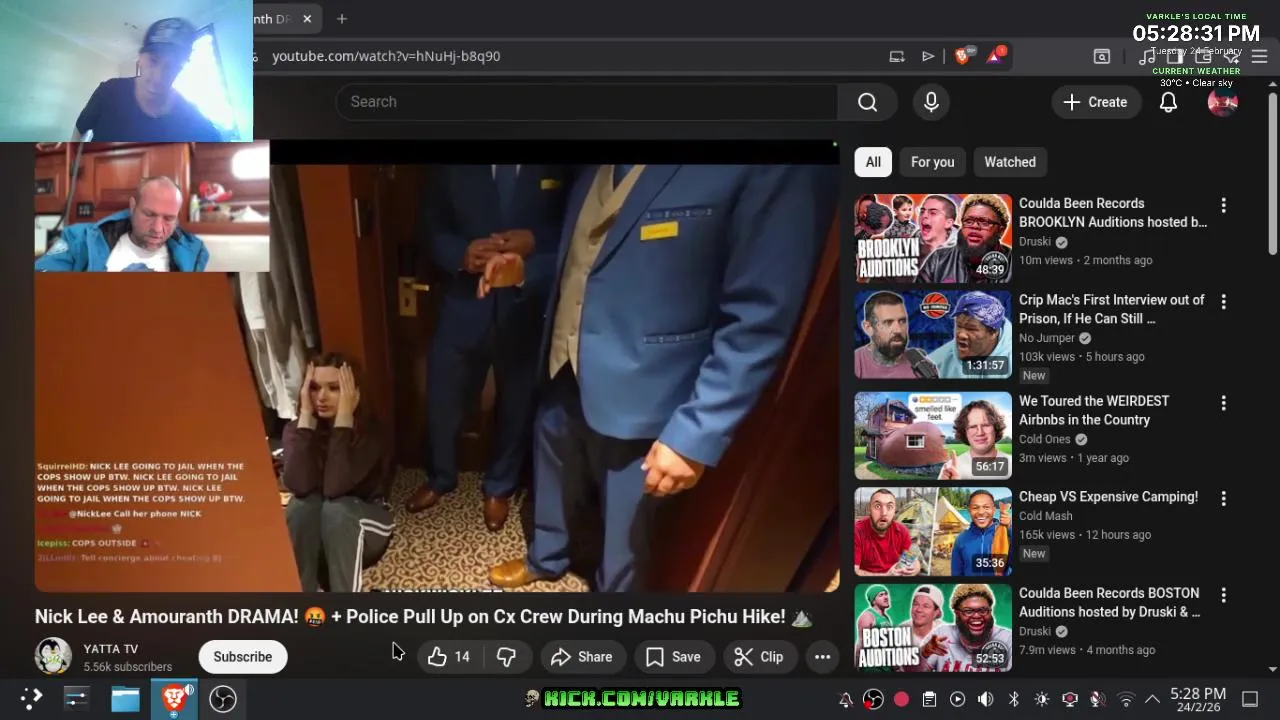Select the Watched filter chip
The height and width of the screenshot is (720, 1280).
[1010, 162]
